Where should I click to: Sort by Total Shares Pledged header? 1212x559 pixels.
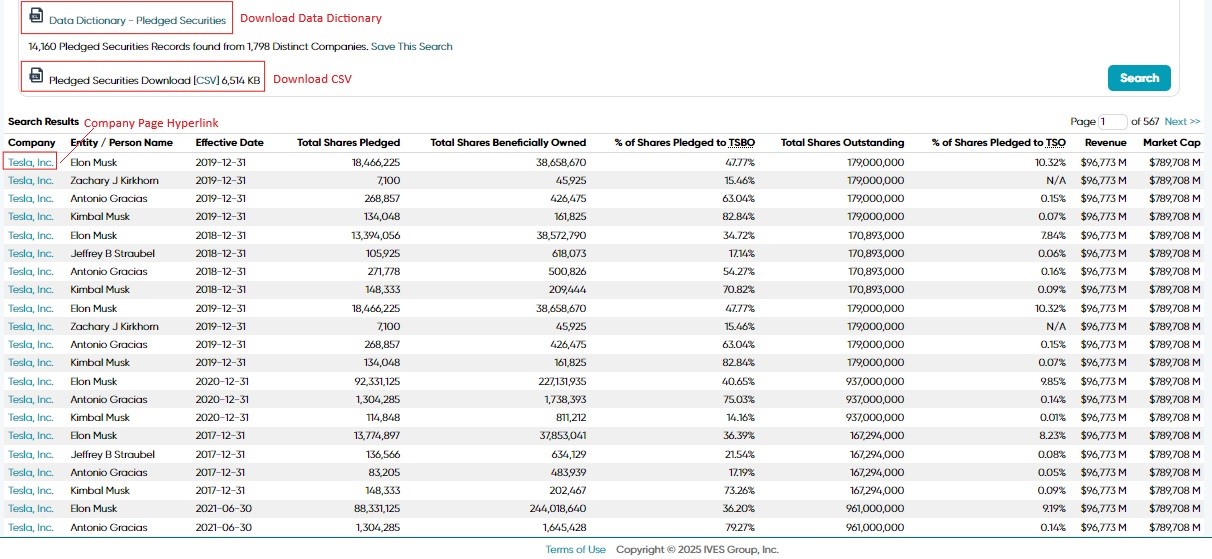coord(348,143)
